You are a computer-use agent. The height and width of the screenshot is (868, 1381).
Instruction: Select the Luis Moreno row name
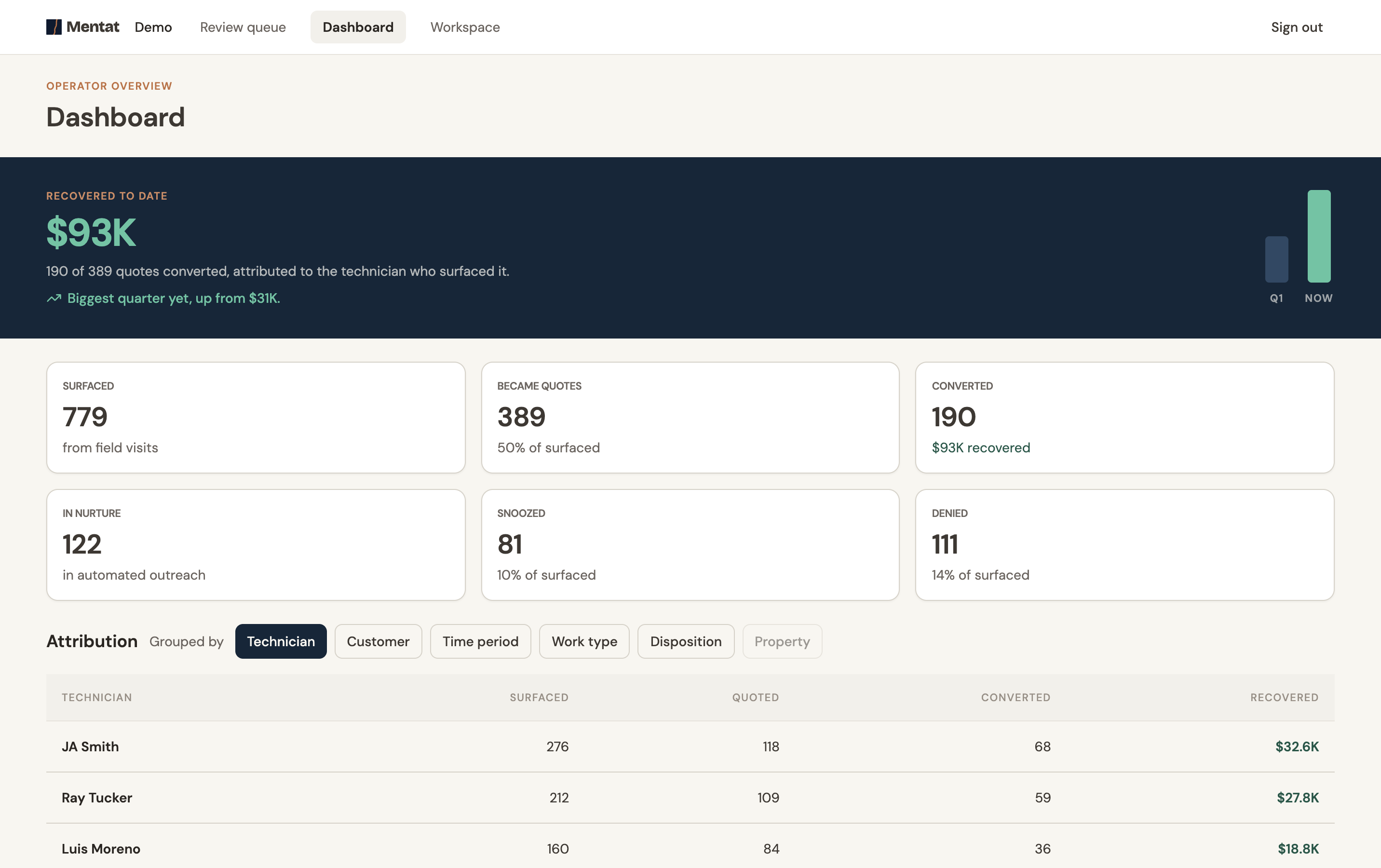click(101, 849)
